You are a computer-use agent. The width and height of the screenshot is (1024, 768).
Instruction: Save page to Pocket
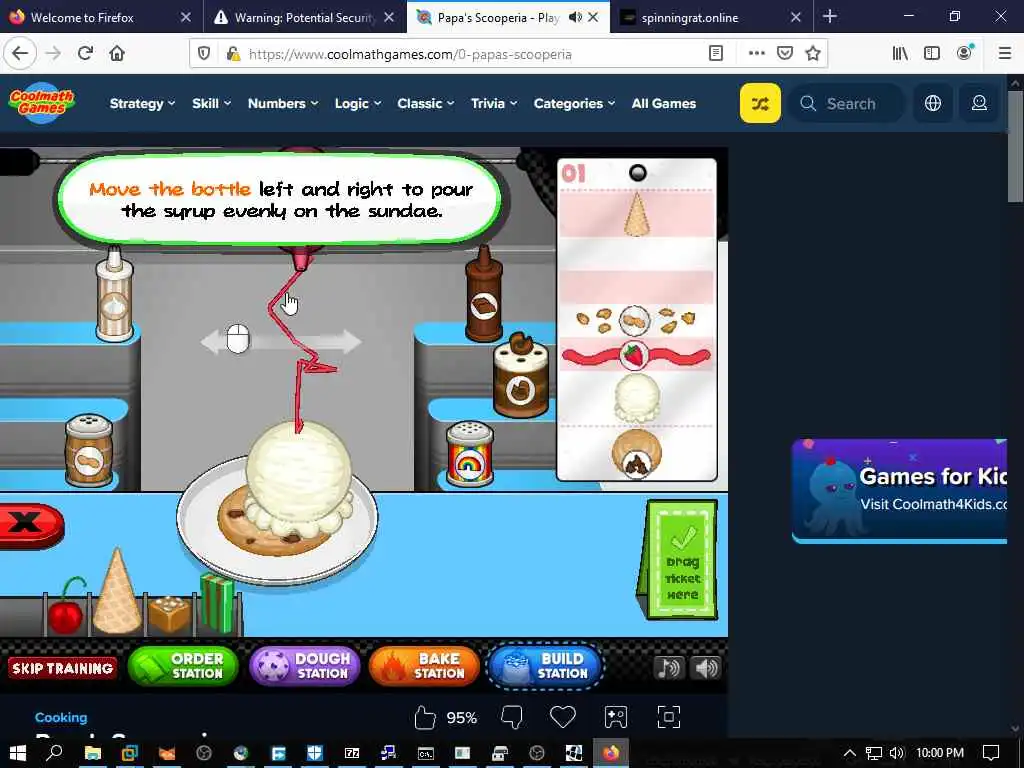click(x=784, y=54)
